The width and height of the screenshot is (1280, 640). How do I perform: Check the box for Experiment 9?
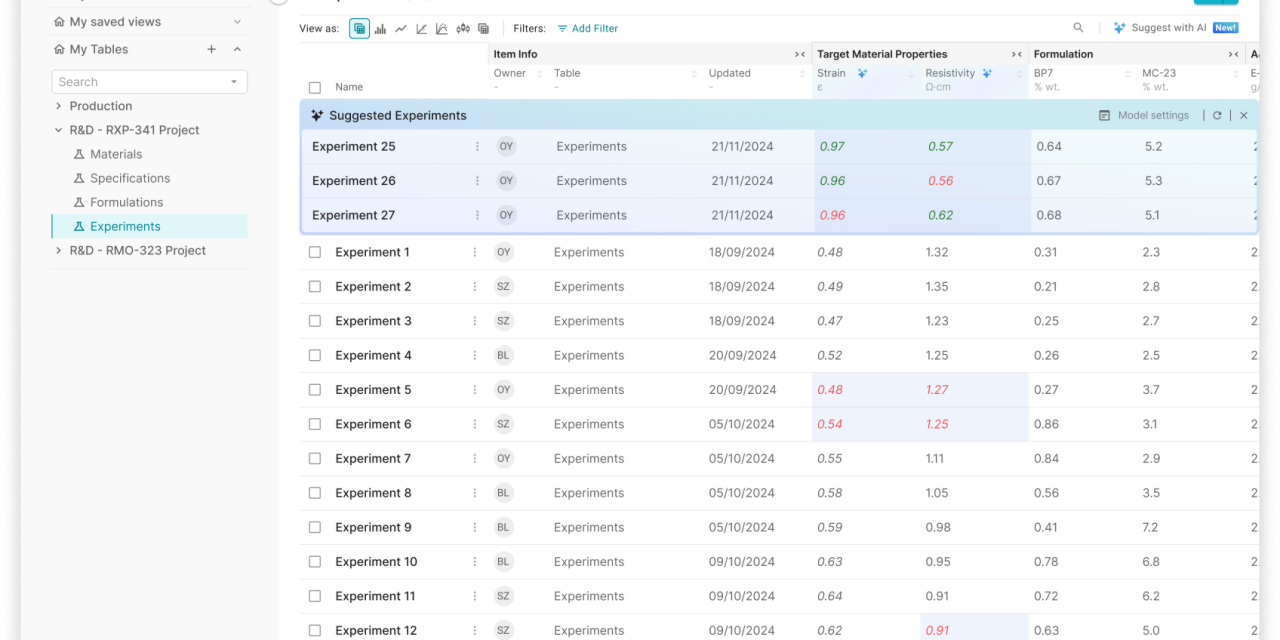coord(315,528)
